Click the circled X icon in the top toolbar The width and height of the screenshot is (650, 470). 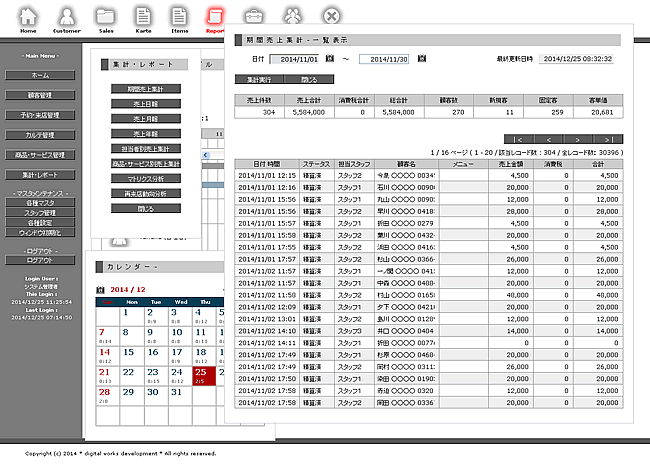click(331, 16)
